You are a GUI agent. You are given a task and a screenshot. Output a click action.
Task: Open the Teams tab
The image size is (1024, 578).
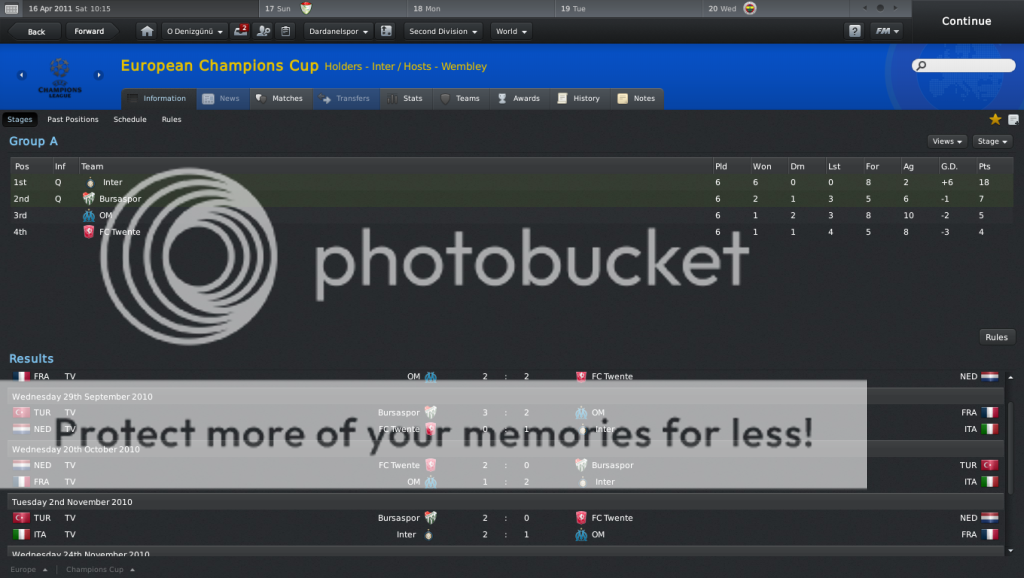click(x=461, y=99)
